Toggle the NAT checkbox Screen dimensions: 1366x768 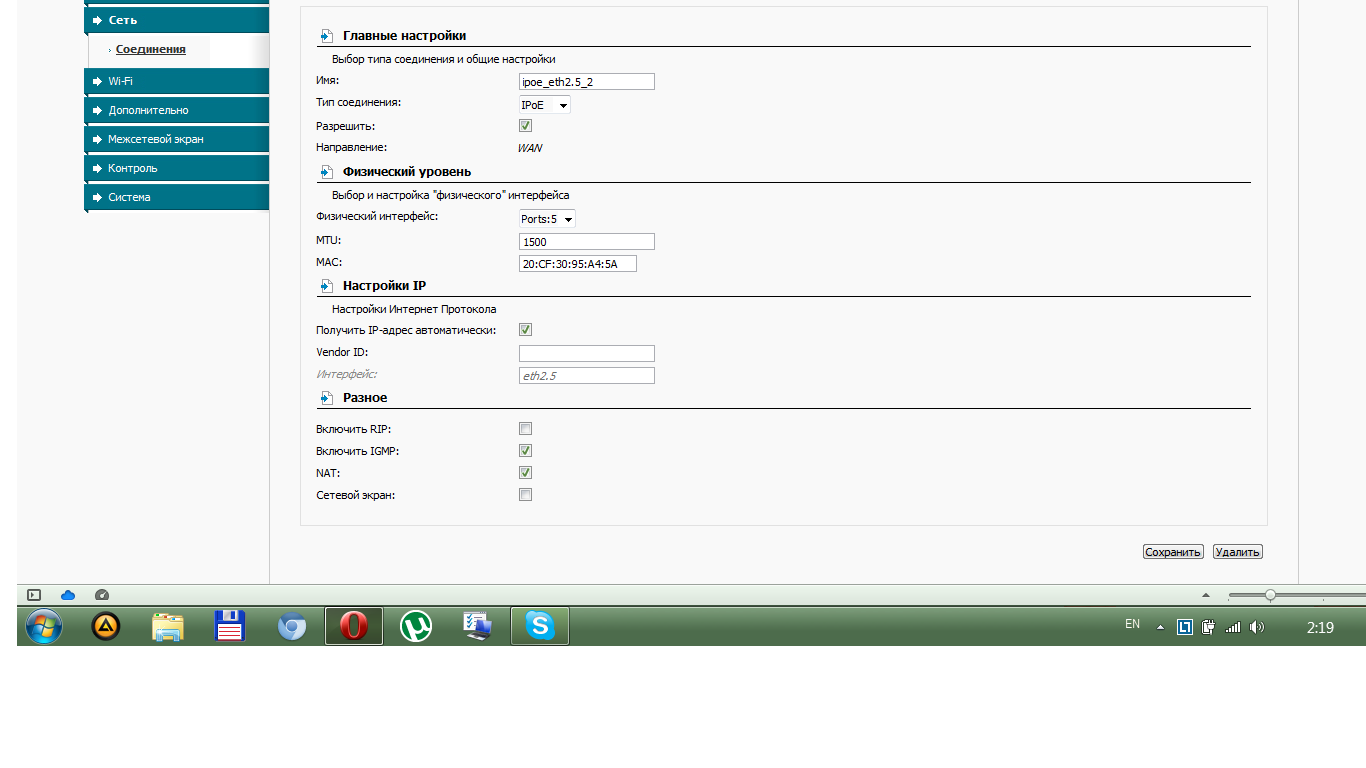click(525, 473)
